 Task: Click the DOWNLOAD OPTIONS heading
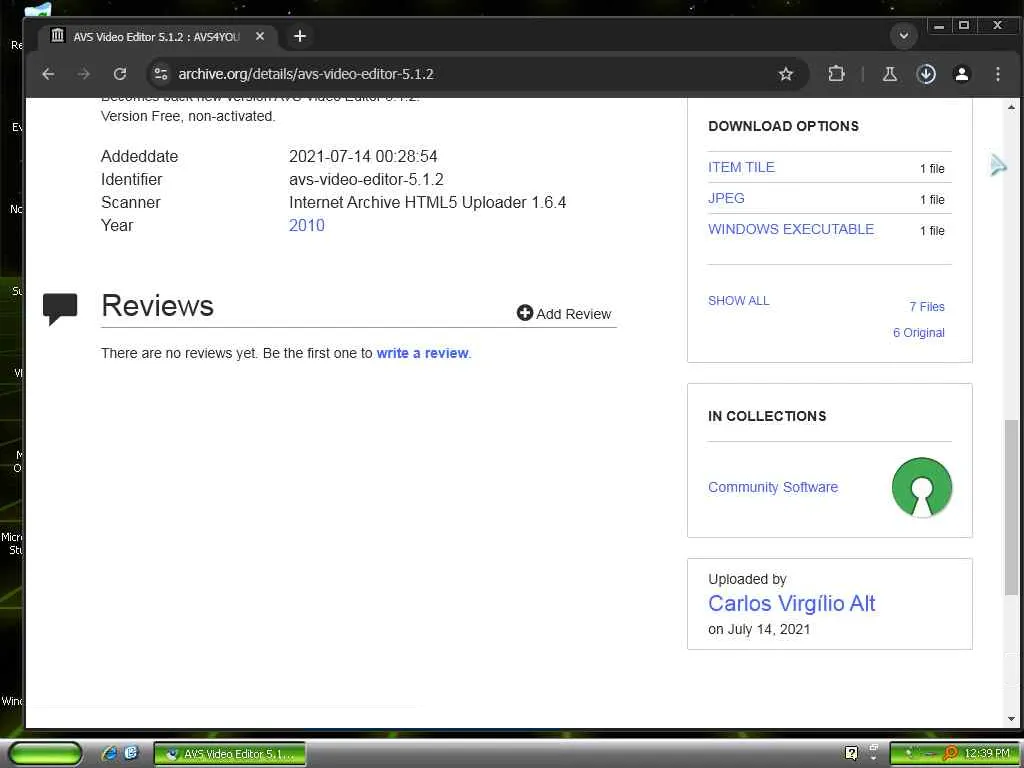pyautogui.click(x=784, y=126)
